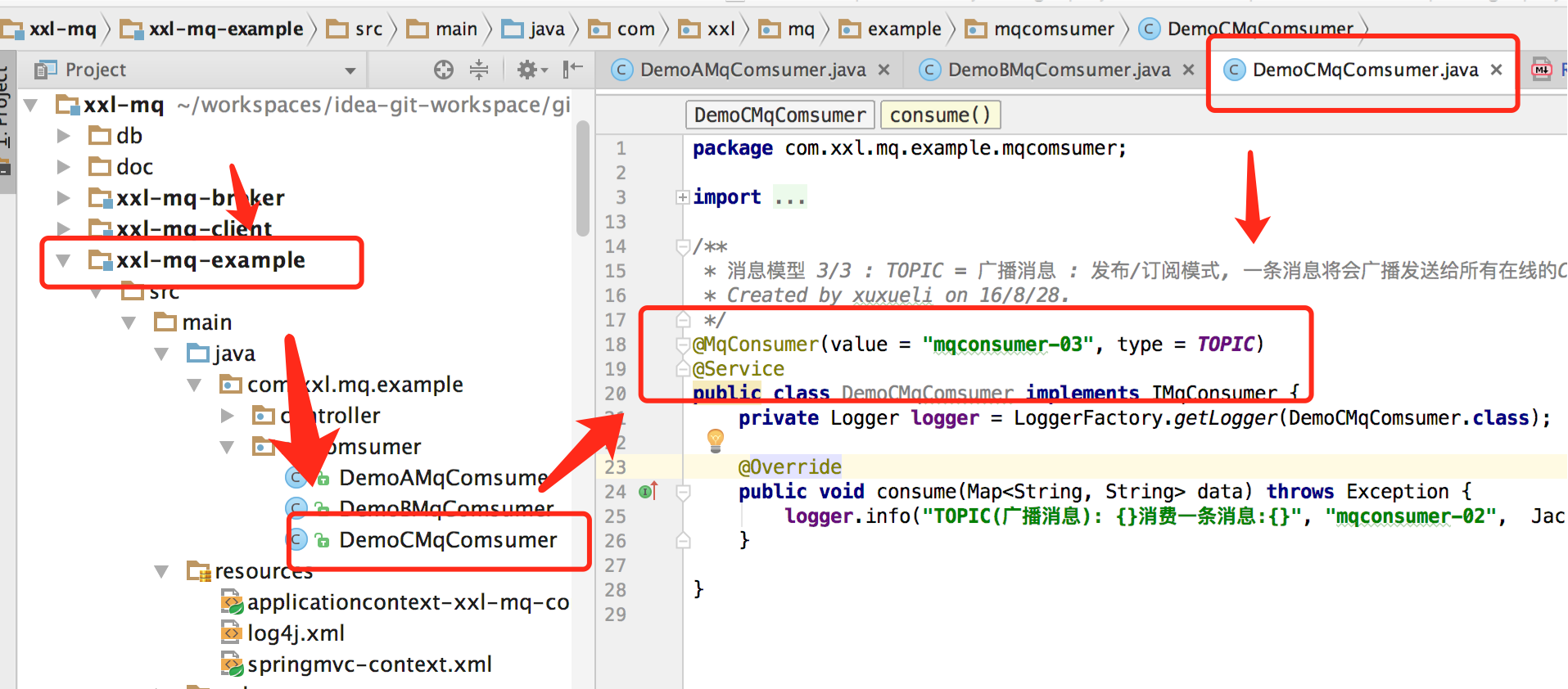Click the resources folder icon

[198, 571]
